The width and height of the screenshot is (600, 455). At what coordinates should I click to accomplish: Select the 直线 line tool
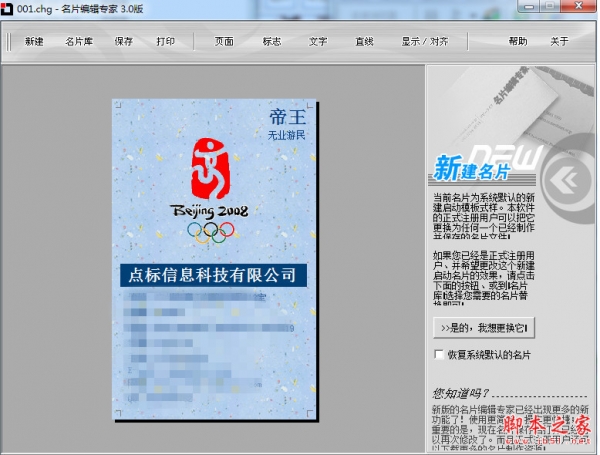pos(364,41)
